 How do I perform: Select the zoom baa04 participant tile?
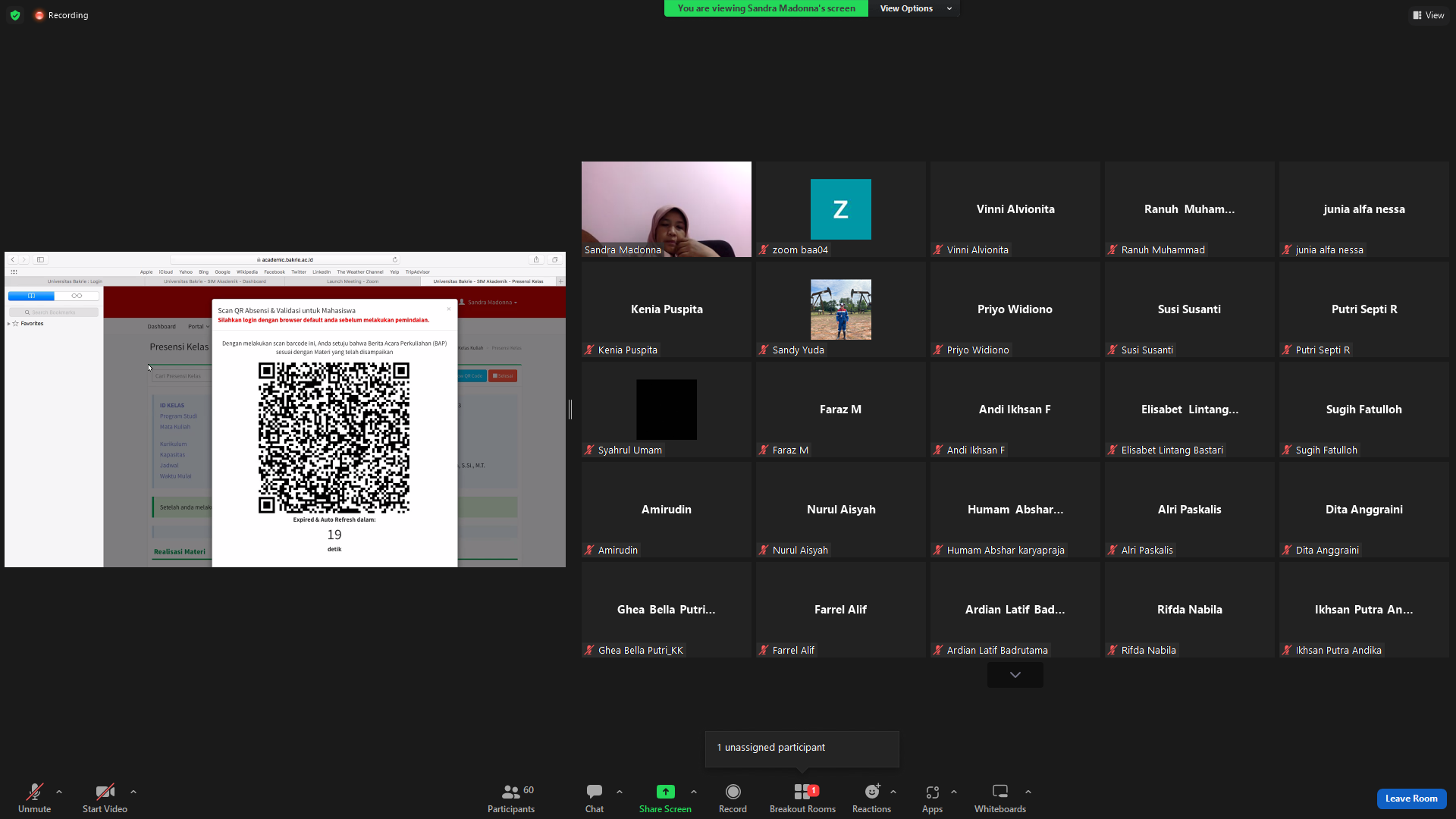(x=841, y=209)
